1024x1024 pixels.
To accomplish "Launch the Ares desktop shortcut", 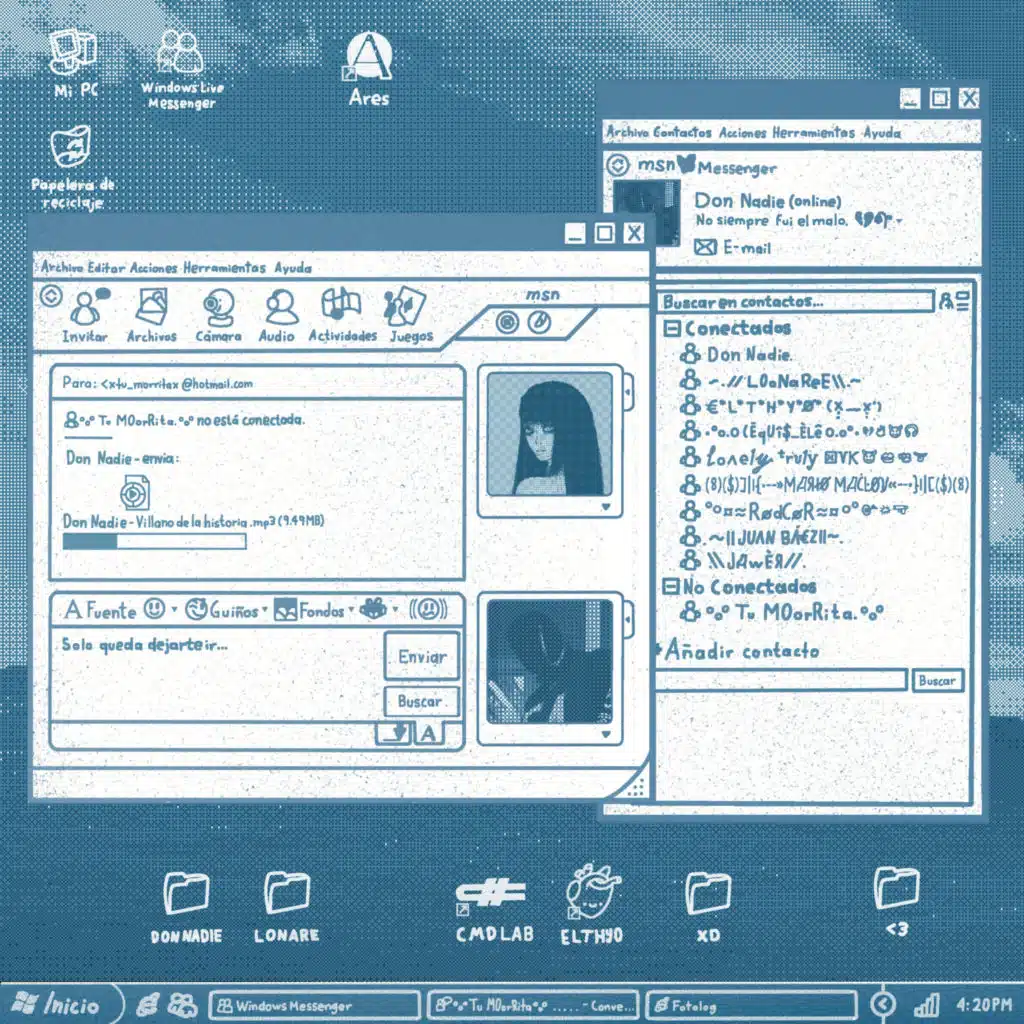I will click(368, 57).
